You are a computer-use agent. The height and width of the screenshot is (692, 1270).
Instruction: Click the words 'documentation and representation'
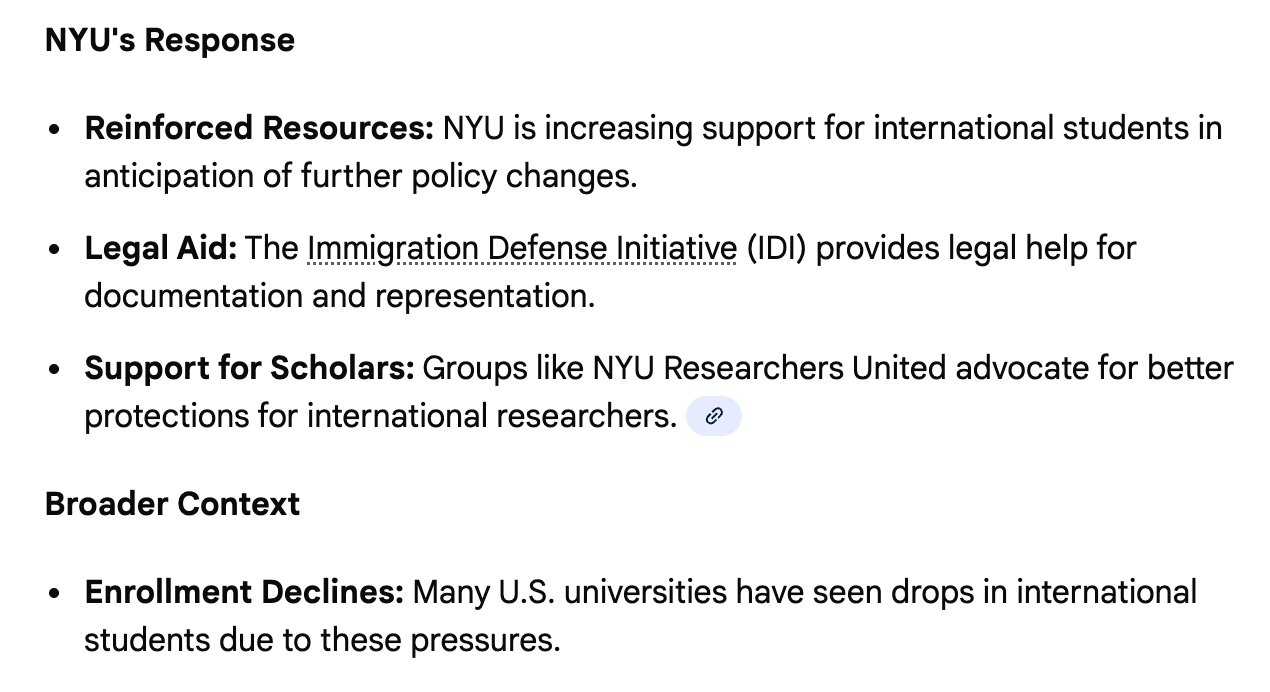[x=339, y=296]
